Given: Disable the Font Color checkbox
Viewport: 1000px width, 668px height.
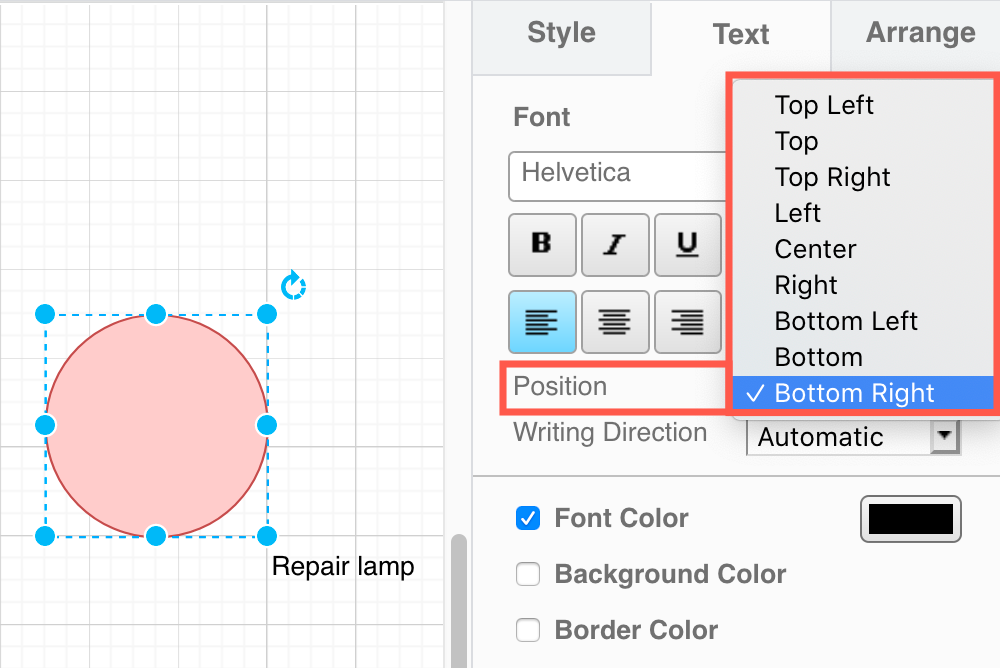Looking at the screenshot, I should pyautogui.click(x=527, y=518).
